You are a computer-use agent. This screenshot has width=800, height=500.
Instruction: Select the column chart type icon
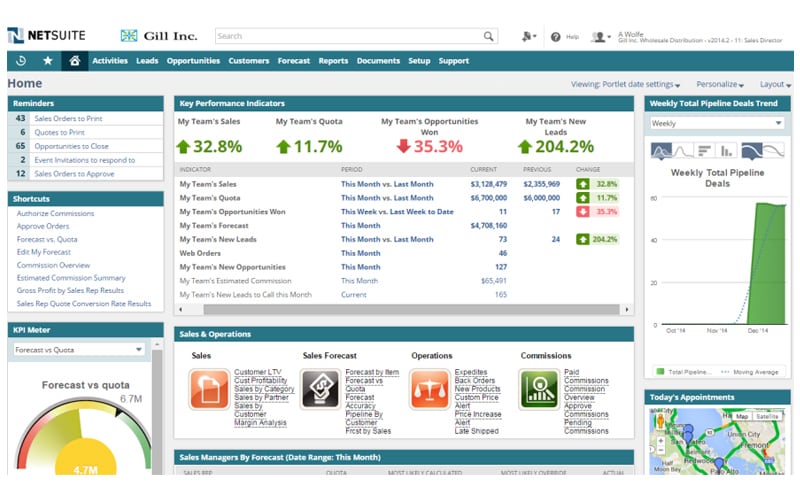point(726,151)
